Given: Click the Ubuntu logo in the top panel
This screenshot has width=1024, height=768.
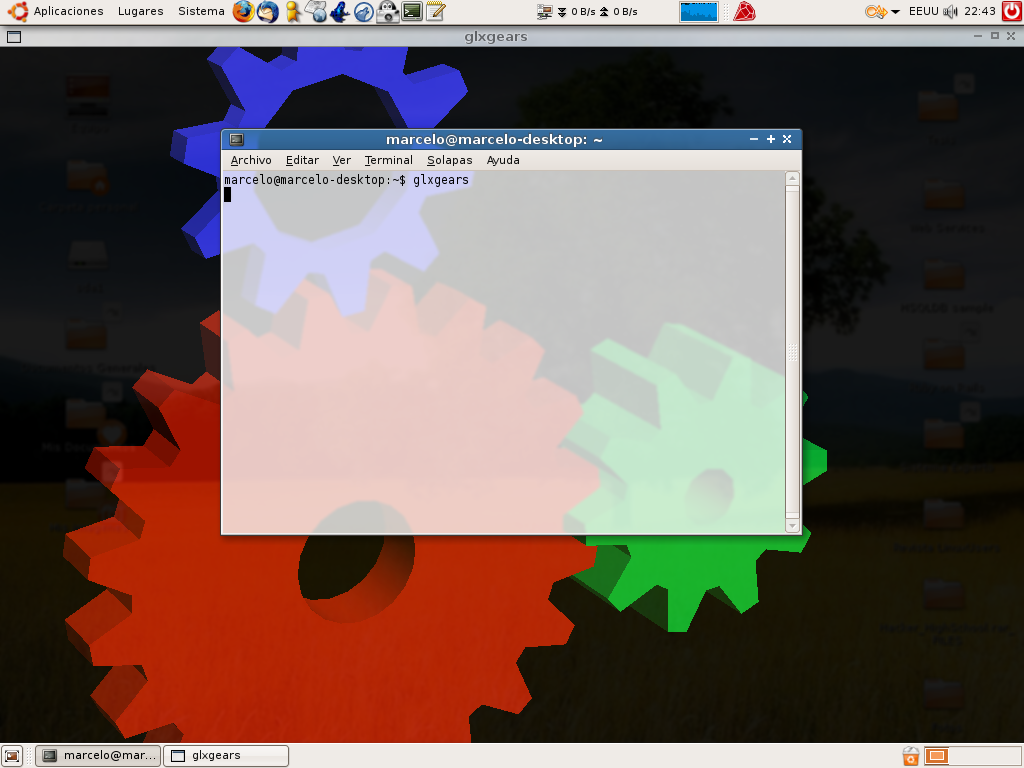Looking at the screenshot, I should (18, 11).
